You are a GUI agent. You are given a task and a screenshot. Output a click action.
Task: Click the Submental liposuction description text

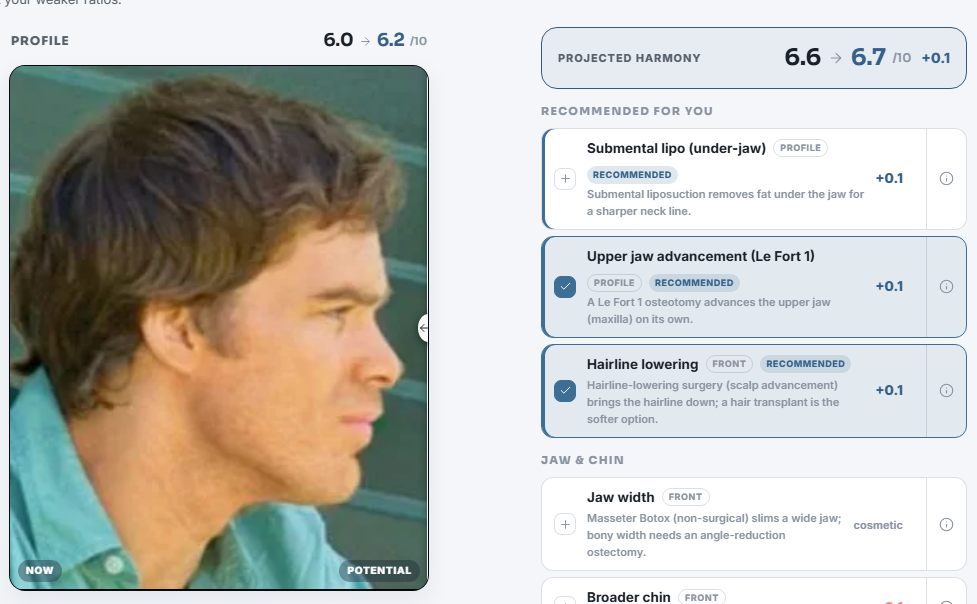pos(725,203)
